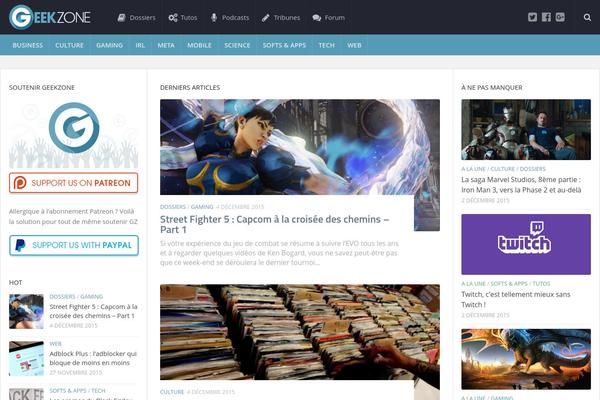Click the search magnifier icon
Image resolution: width=600 pixels, height=400 pixels.
click(587, 18)
